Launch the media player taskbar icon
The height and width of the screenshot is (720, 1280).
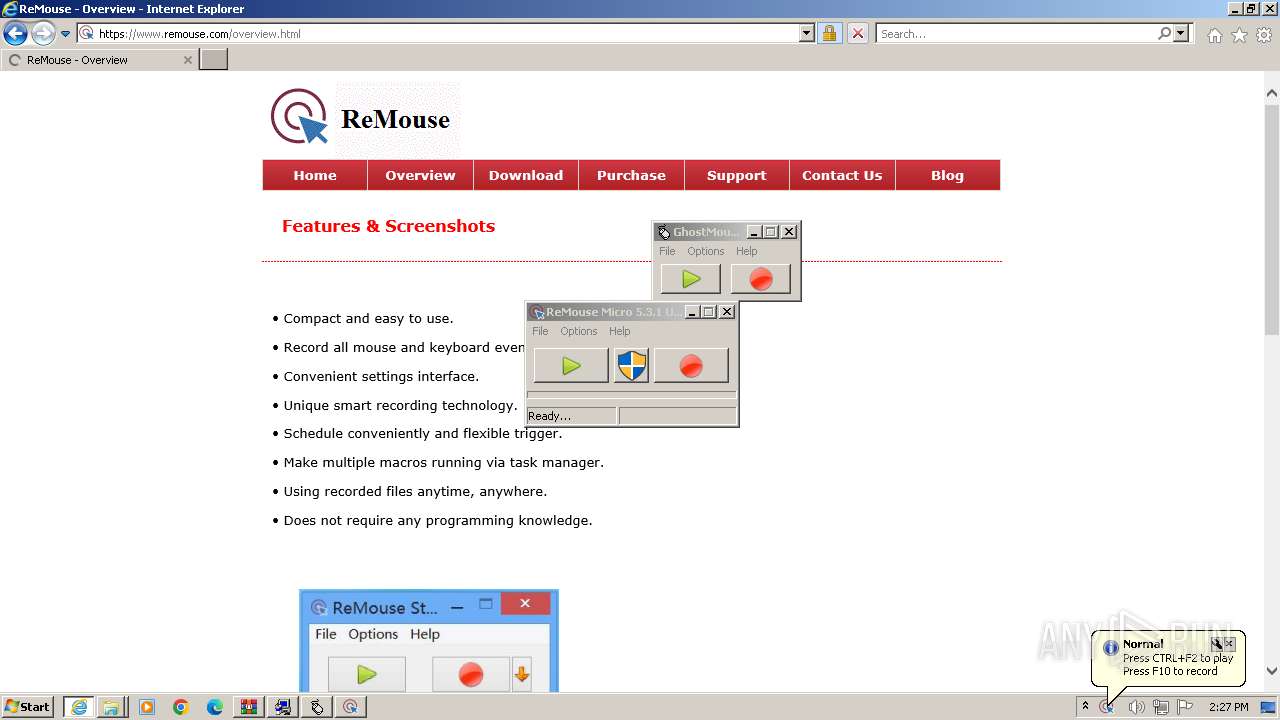[x=147, y=707]
